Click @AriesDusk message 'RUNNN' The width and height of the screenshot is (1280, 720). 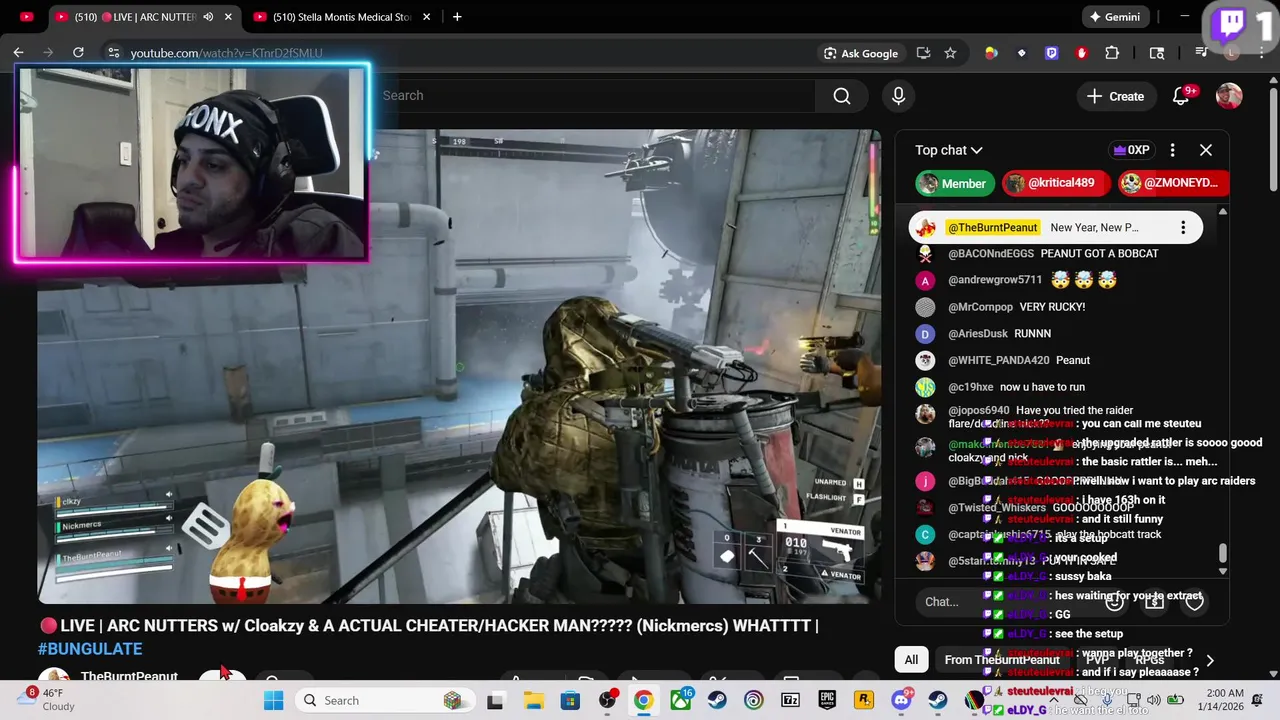[x=1032, y=334]
